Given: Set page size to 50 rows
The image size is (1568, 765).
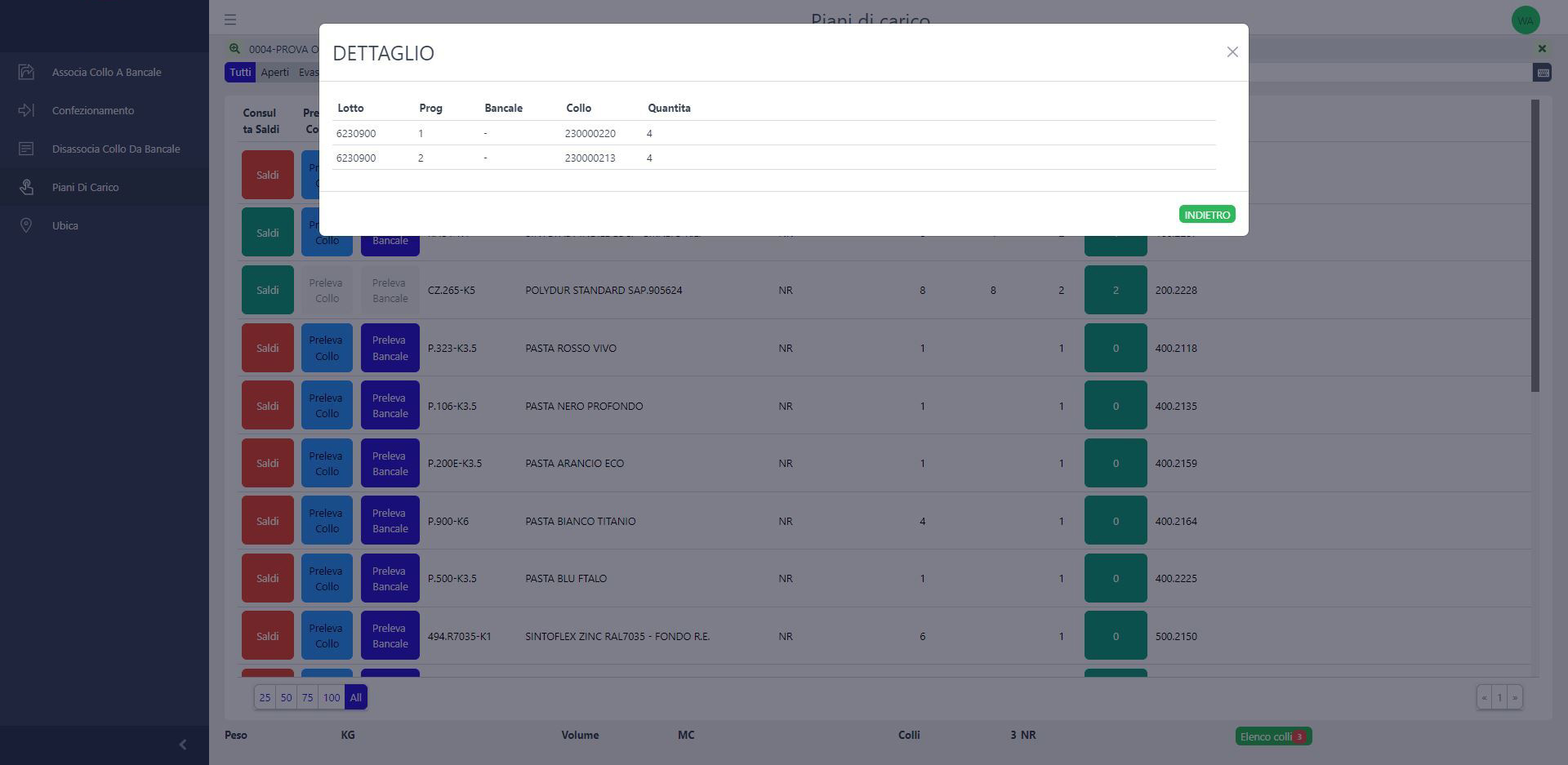Looking at the screenshot, I should (x=286, y=697).
